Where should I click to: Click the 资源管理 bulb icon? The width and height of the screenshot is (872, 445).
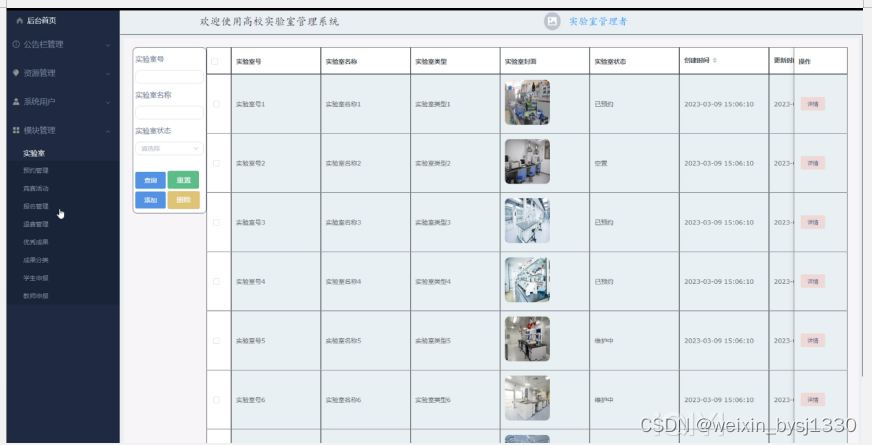click(16, 73)
